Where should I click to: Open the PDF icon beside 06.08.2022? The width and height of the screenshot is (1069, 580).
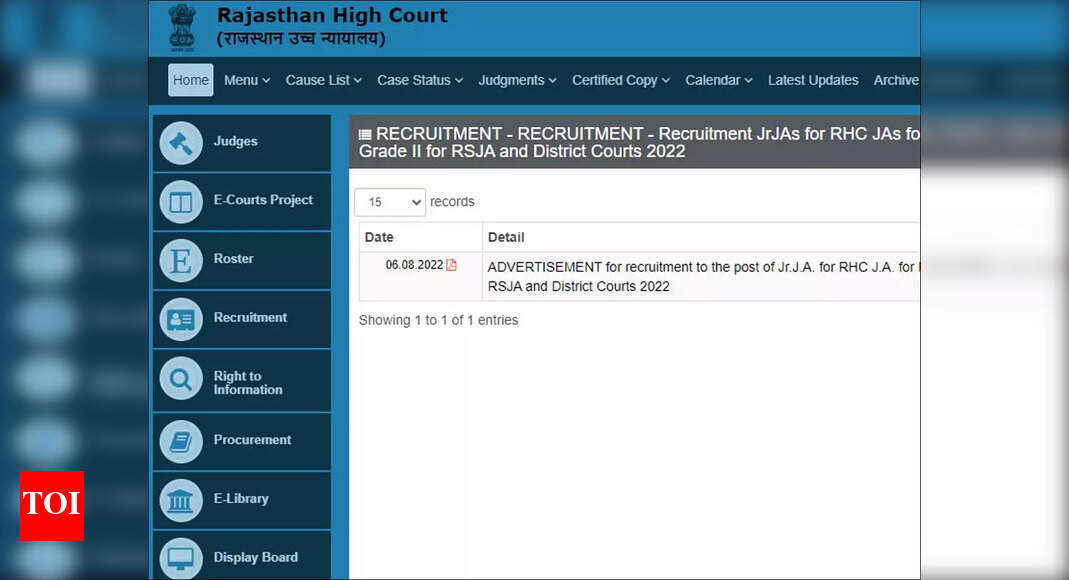[x=451, y=265]
